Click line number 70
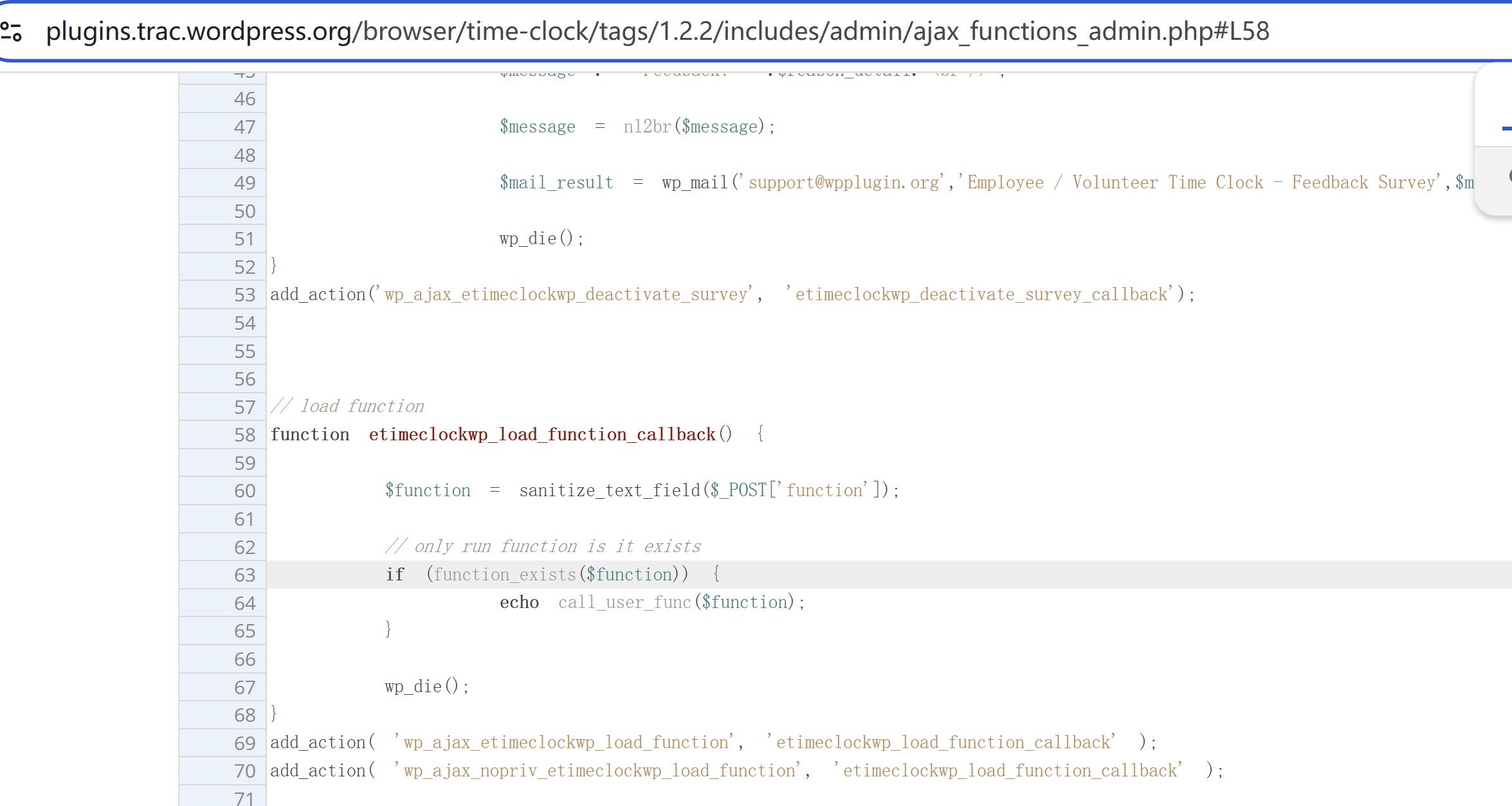The height and width of the screenshot is (806, 1512). pos(244,771)
